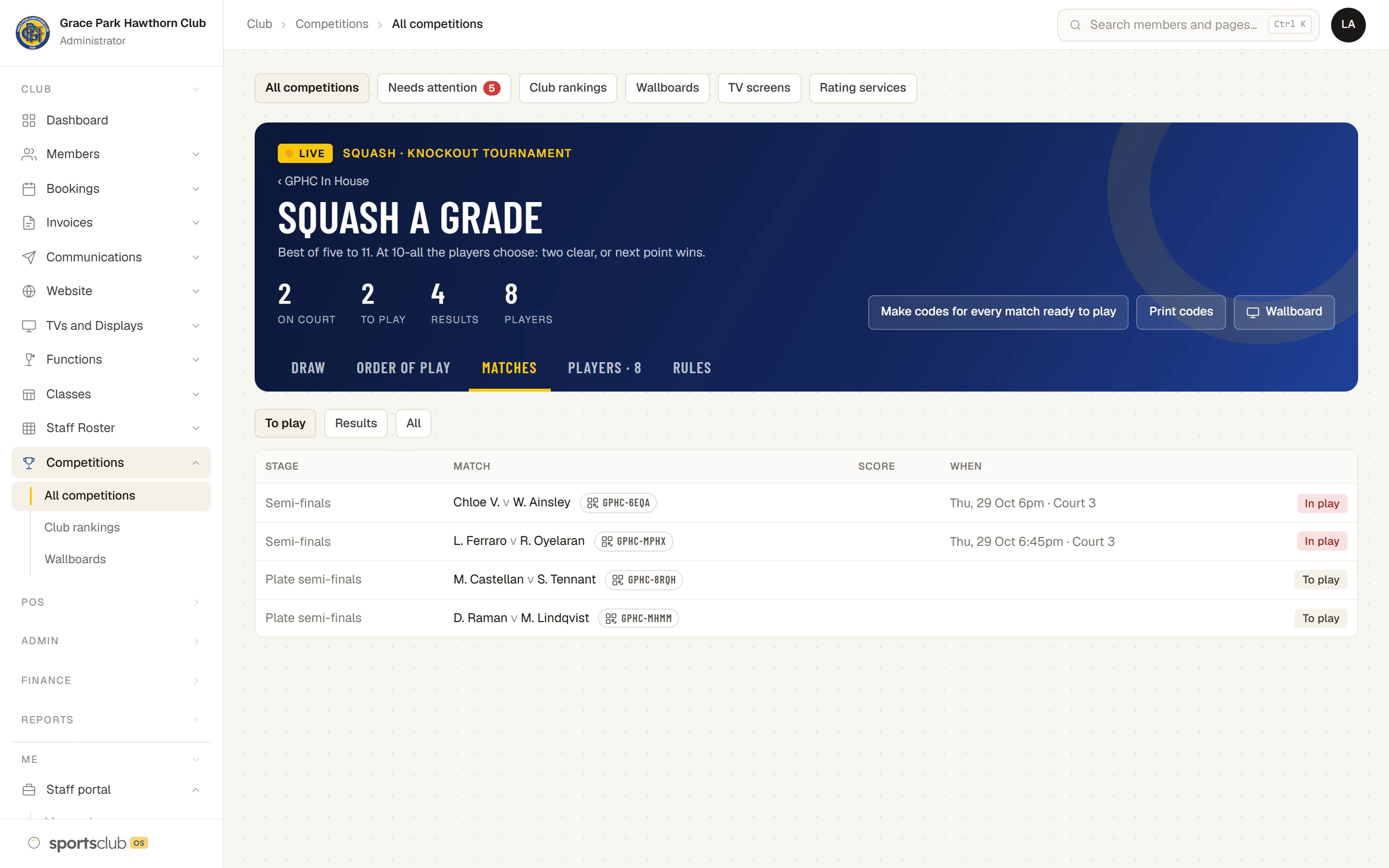The height and width of the screenshot is (868, 1389).
Task: Go back to GPHC In House
Action: point(323,181)
